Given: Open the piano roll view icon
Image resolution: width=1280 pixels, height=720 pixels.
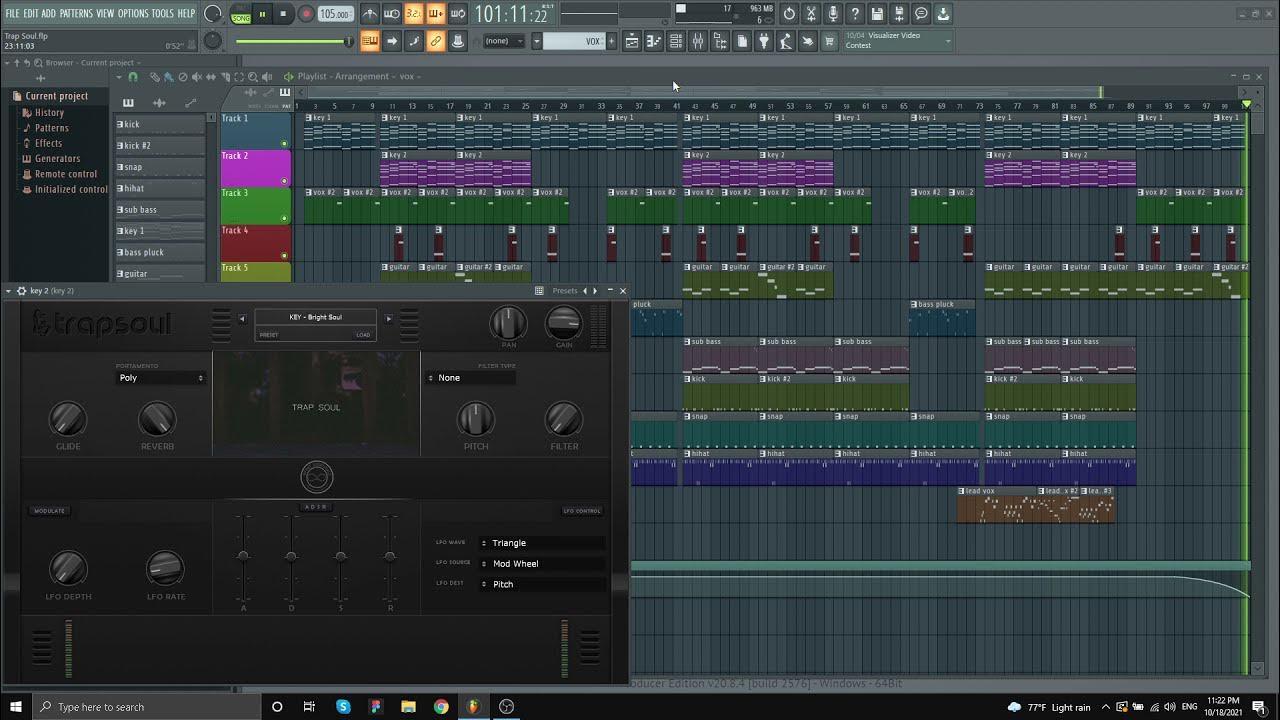Looking at the screenshot, I should (x=653, y=41).
